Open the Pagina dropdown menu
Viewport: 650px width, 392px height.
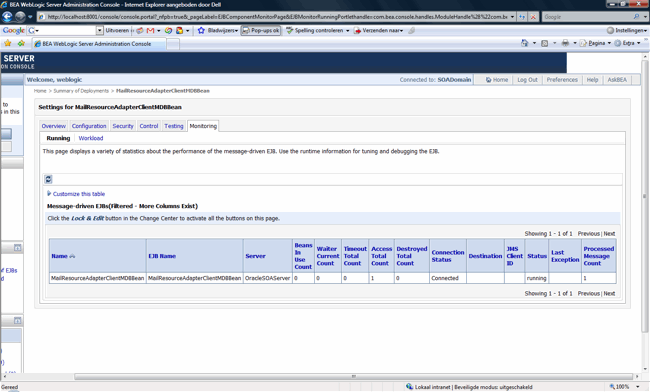(x=595, y=43)
